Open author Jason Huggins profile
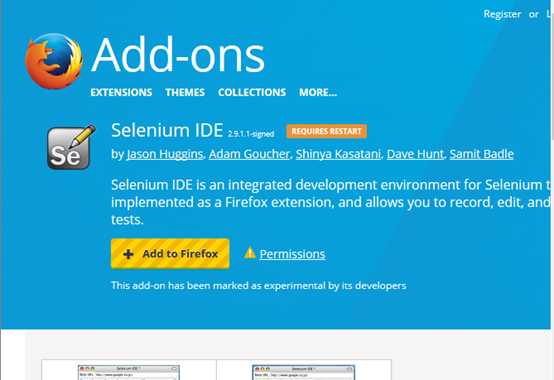 tap(165, 154)
